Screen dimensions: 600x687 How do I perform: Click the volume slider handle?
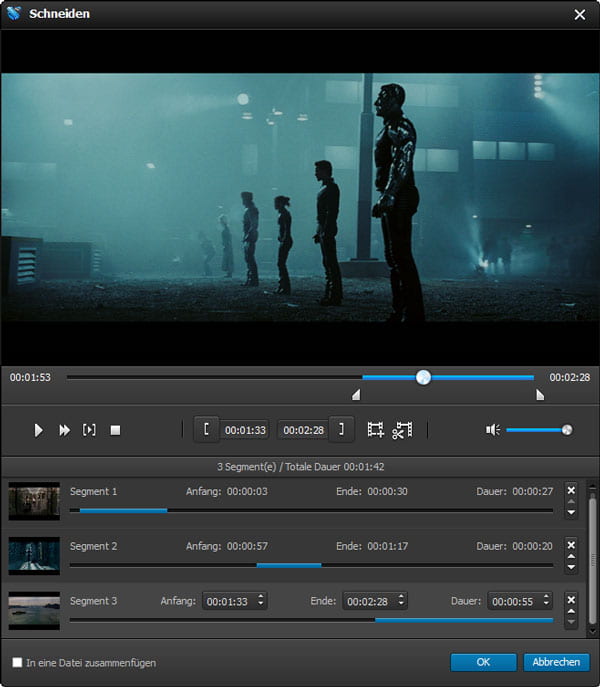coord(567,430)
